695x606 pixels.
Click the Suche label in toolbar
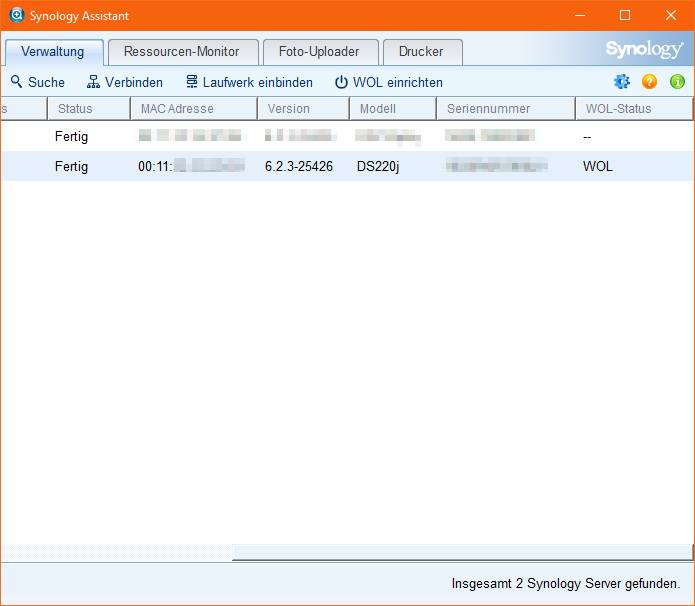pyautogui.click(x=47, y=82)
